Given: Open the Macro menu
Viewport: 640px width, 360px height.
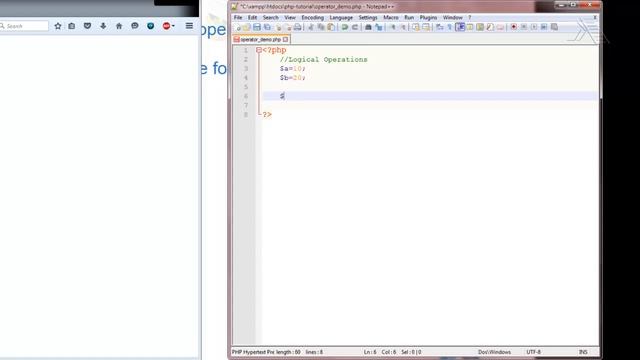Looking at the screenshot, I should point(391,18).
